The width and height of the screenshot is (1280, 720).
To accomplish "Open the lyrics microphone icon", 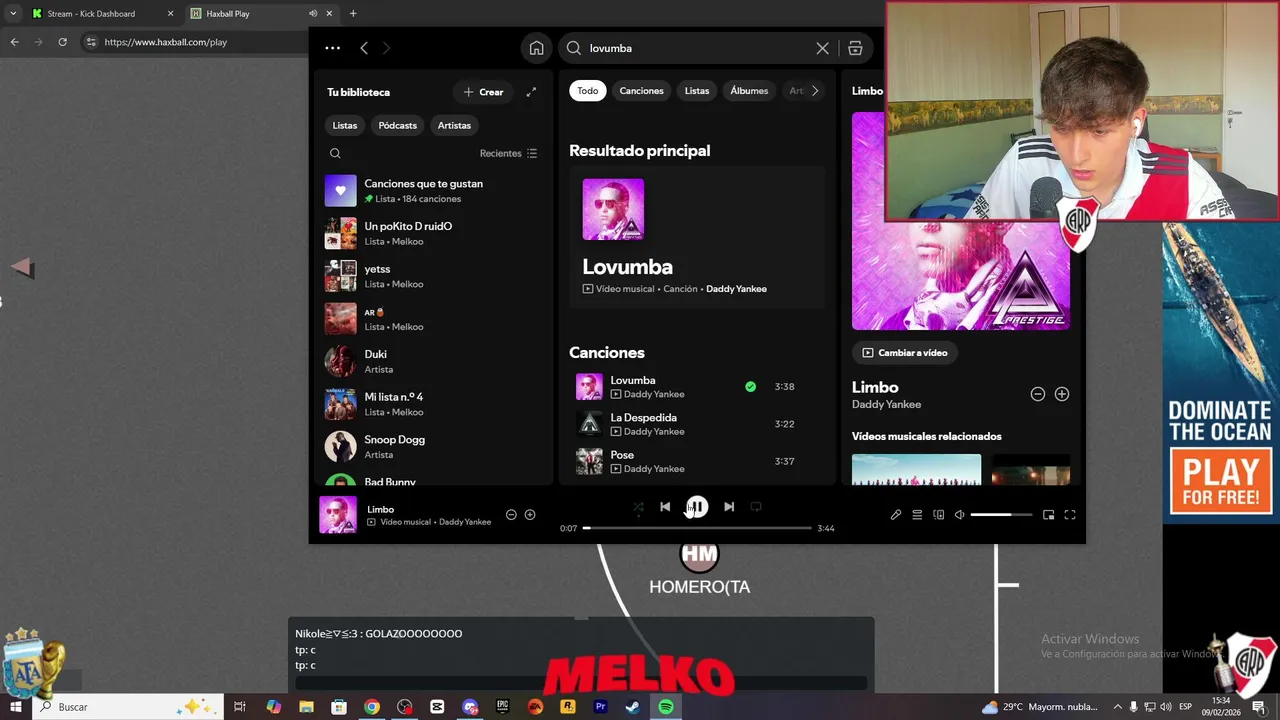I will [896, 515].
